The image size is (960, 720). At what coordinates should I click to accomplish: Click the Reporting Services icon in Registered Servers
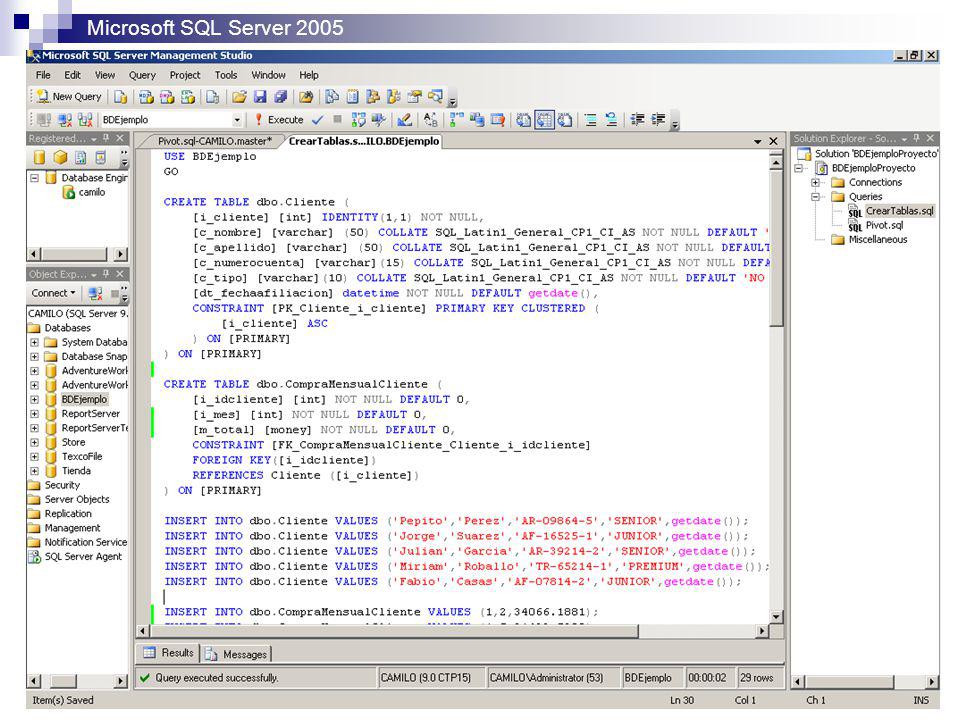[x=80, y=157]
